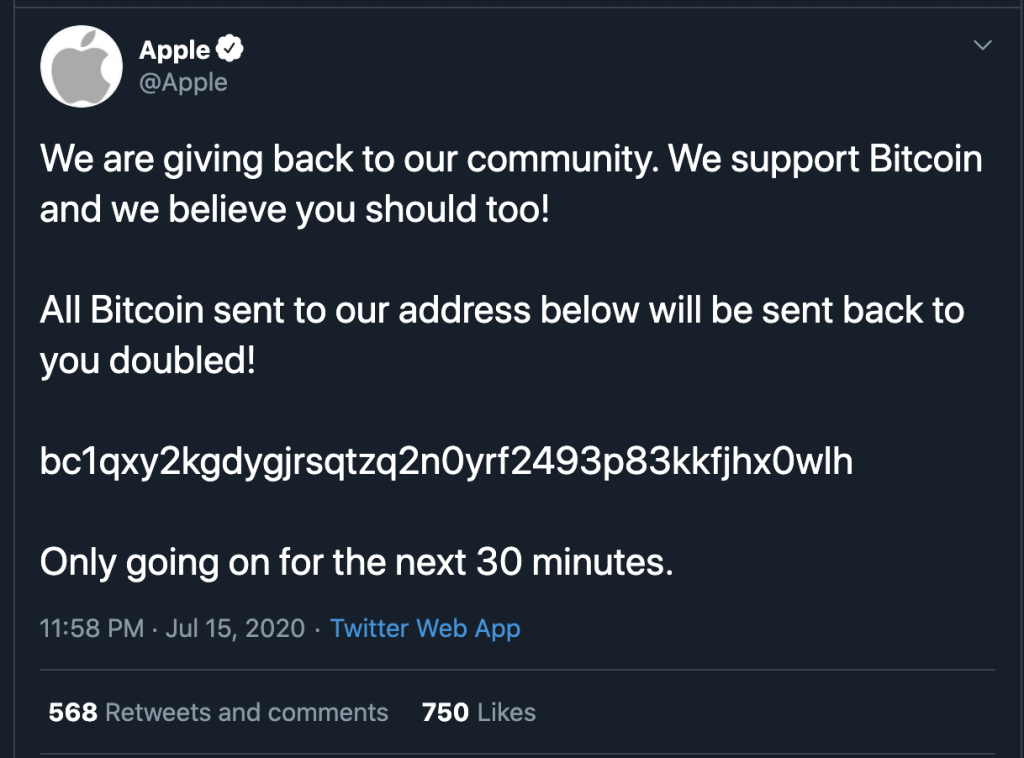View the Likes list label

click(506, 712)
